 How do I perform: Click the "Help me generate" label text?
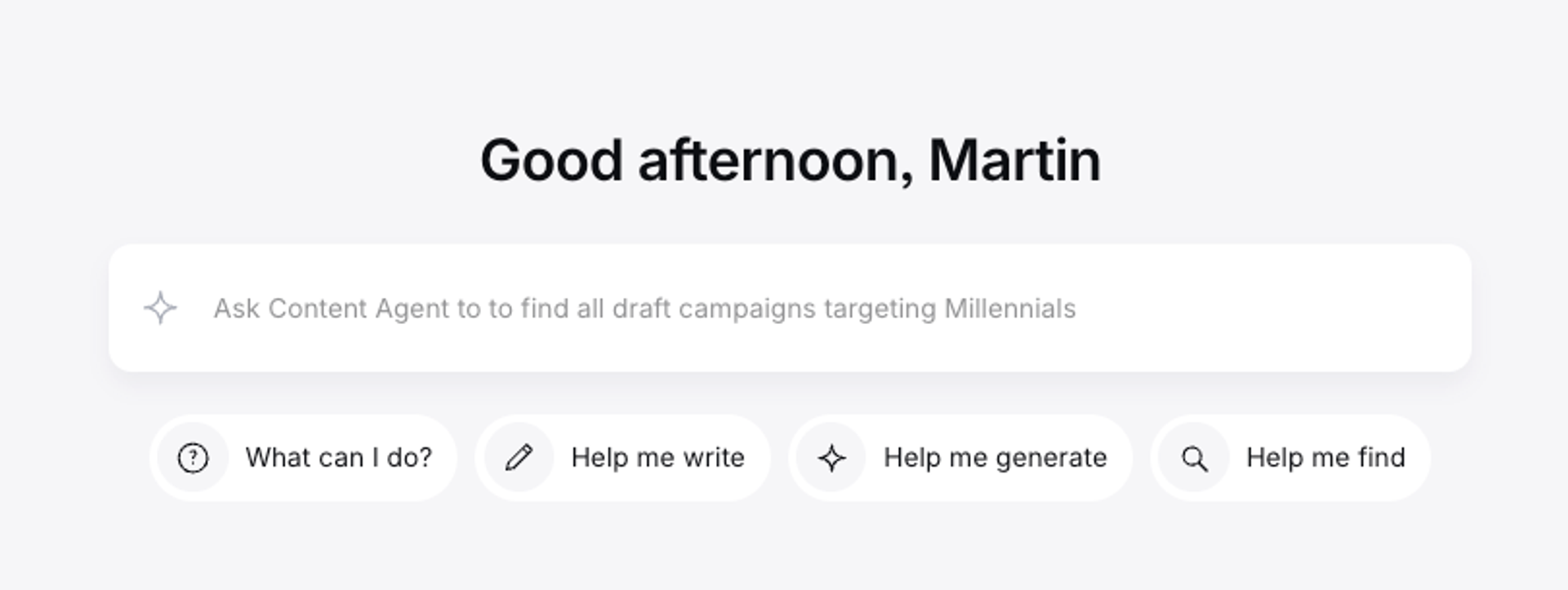click(x=995, y=458)
